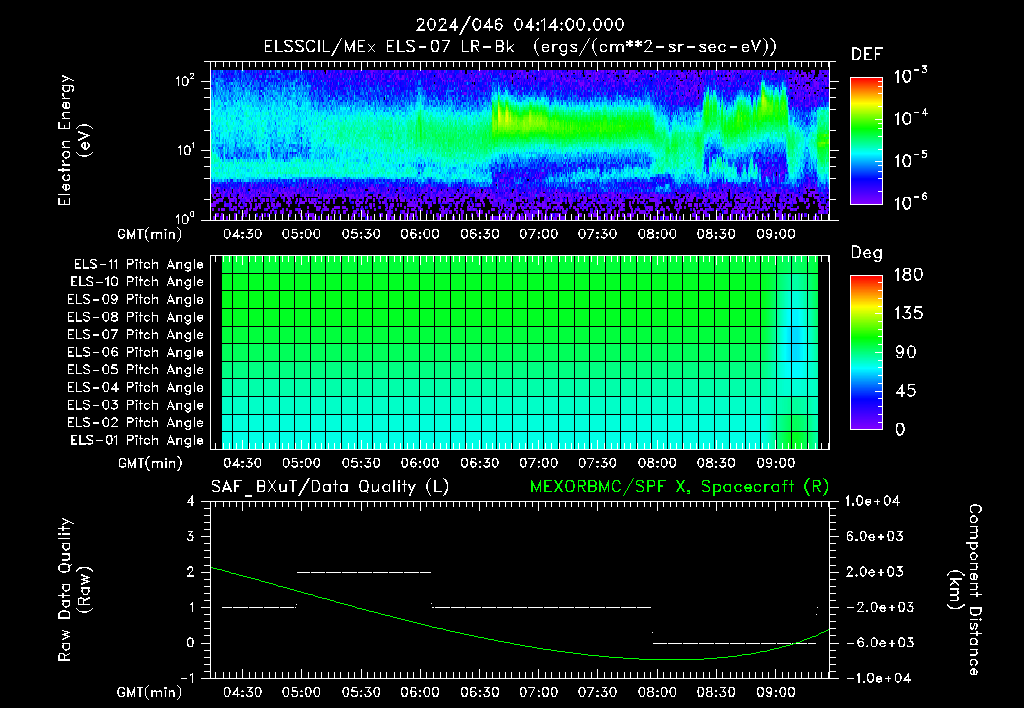Click the Deg pitch angle color bar
This screenshot has height=708, width=1024.
pos(866,352)
